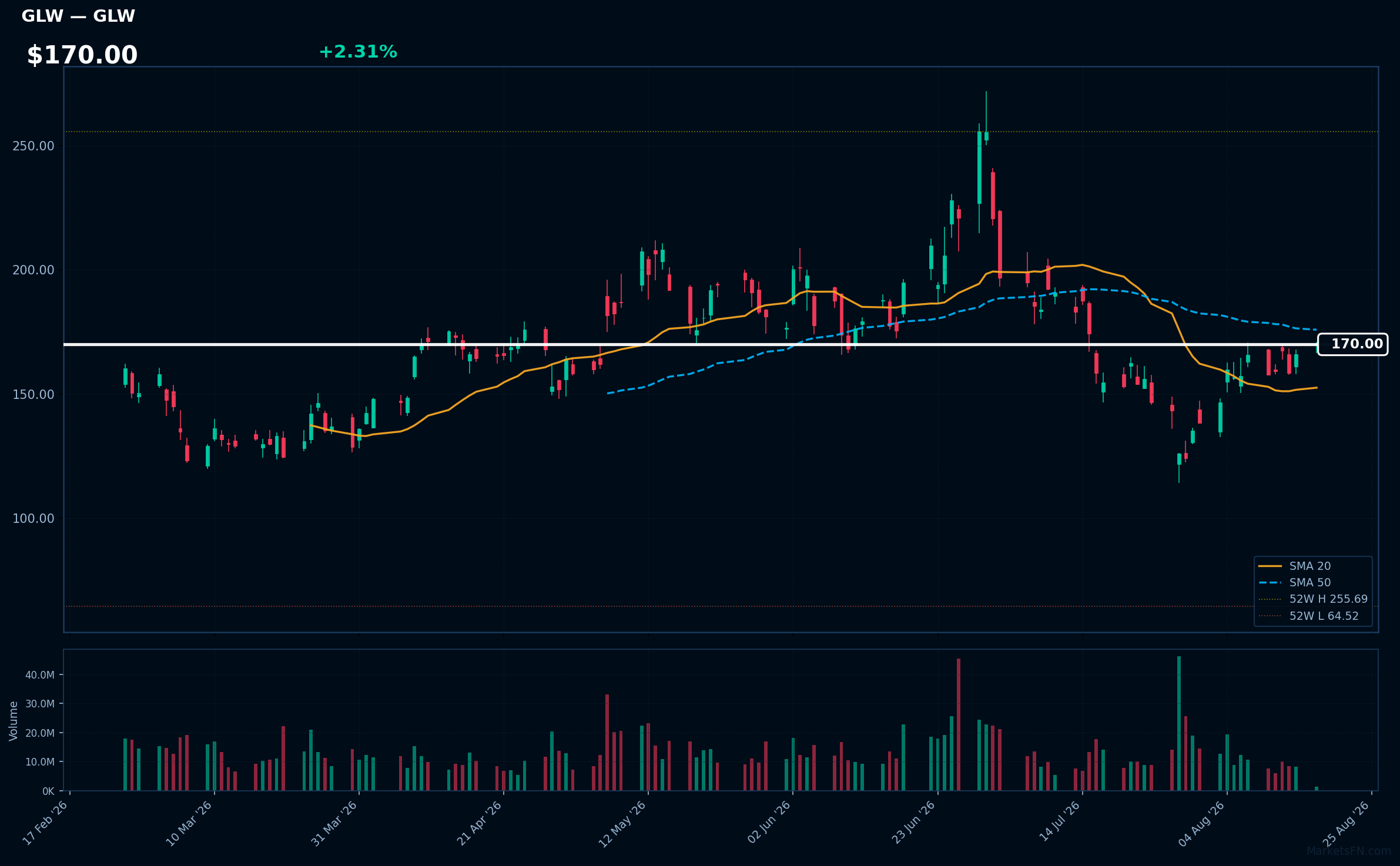Click the 52W L 64.52 legend entry
The width and height of the screenshot is (1400, 866).
pos(1308,616)
